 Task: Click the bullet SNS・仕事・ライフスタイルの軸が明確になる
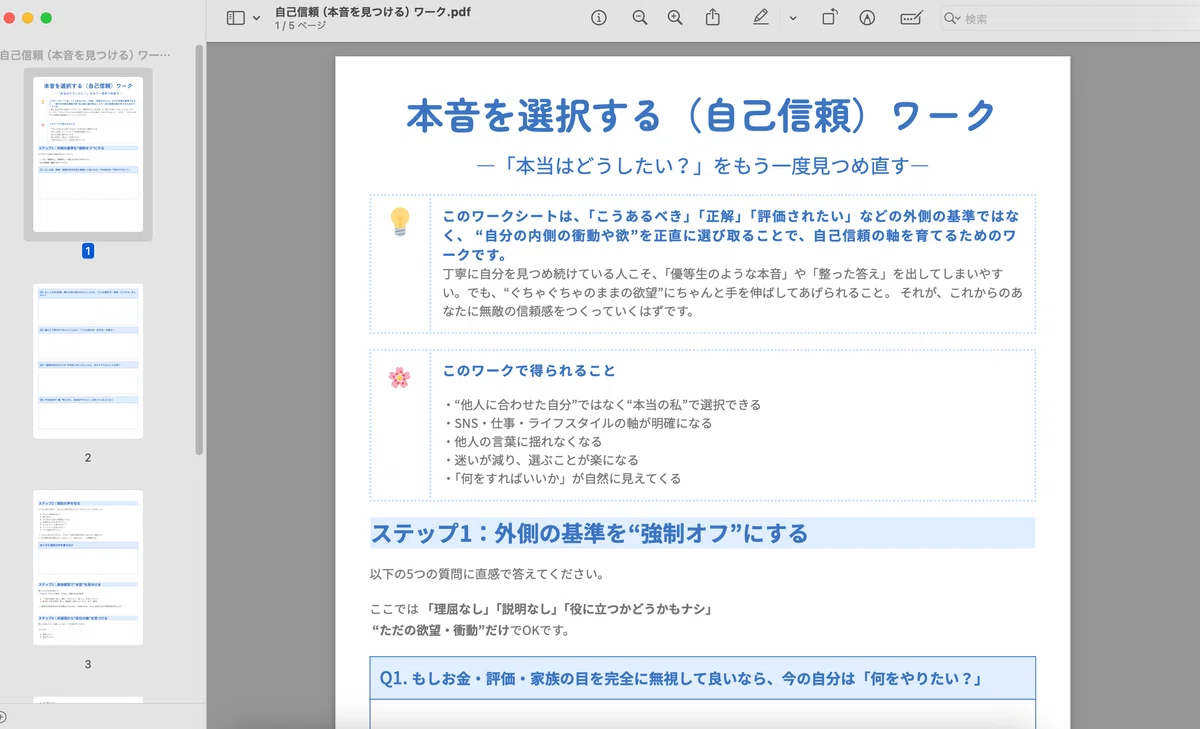click(x=578, y=423)
